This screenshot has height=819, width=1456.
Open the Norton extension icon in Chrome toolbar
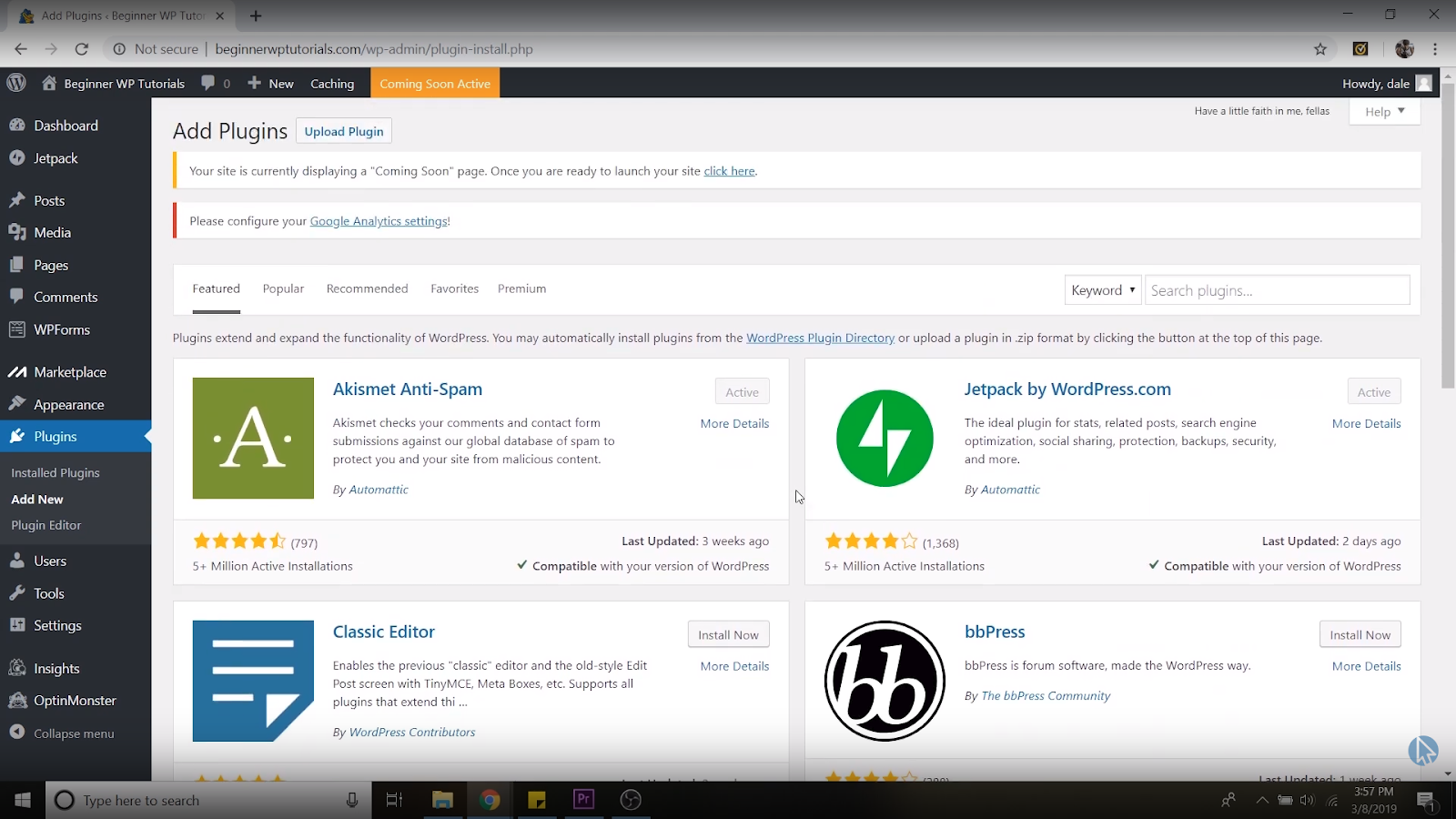pyautogui.click(x=1360, y=49)
